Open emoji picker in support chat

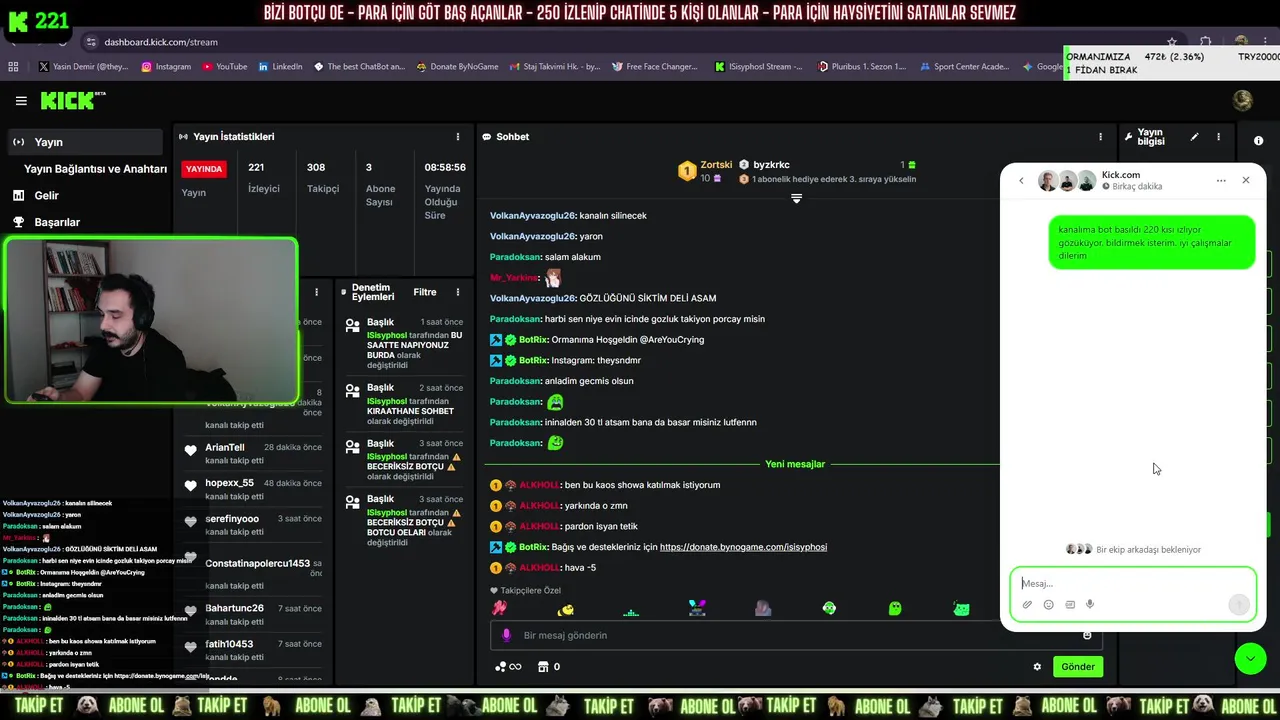point(1048,604)
